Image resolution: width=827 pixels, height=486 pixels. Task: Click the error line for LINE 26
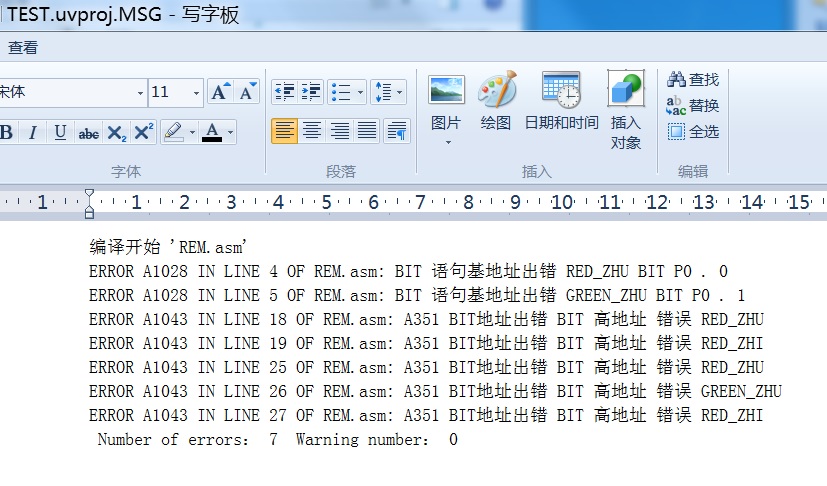[435, 392]
